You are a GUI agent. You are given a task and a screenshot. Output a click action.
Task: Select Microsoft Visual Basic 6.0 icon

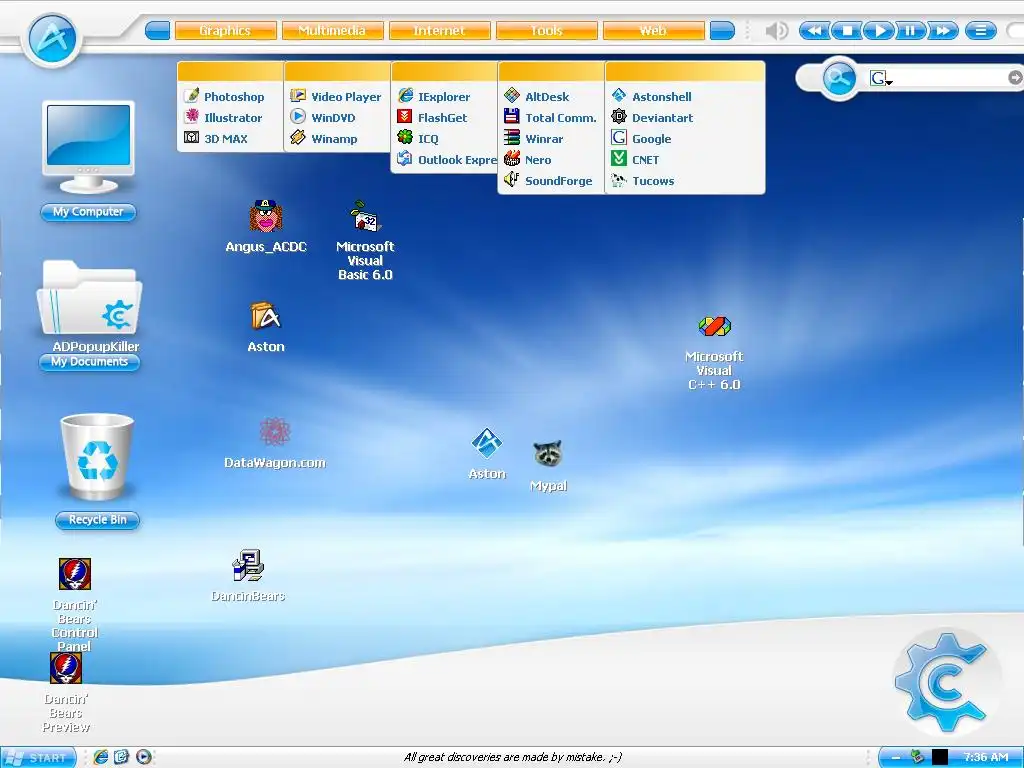(x=365, y=241)
